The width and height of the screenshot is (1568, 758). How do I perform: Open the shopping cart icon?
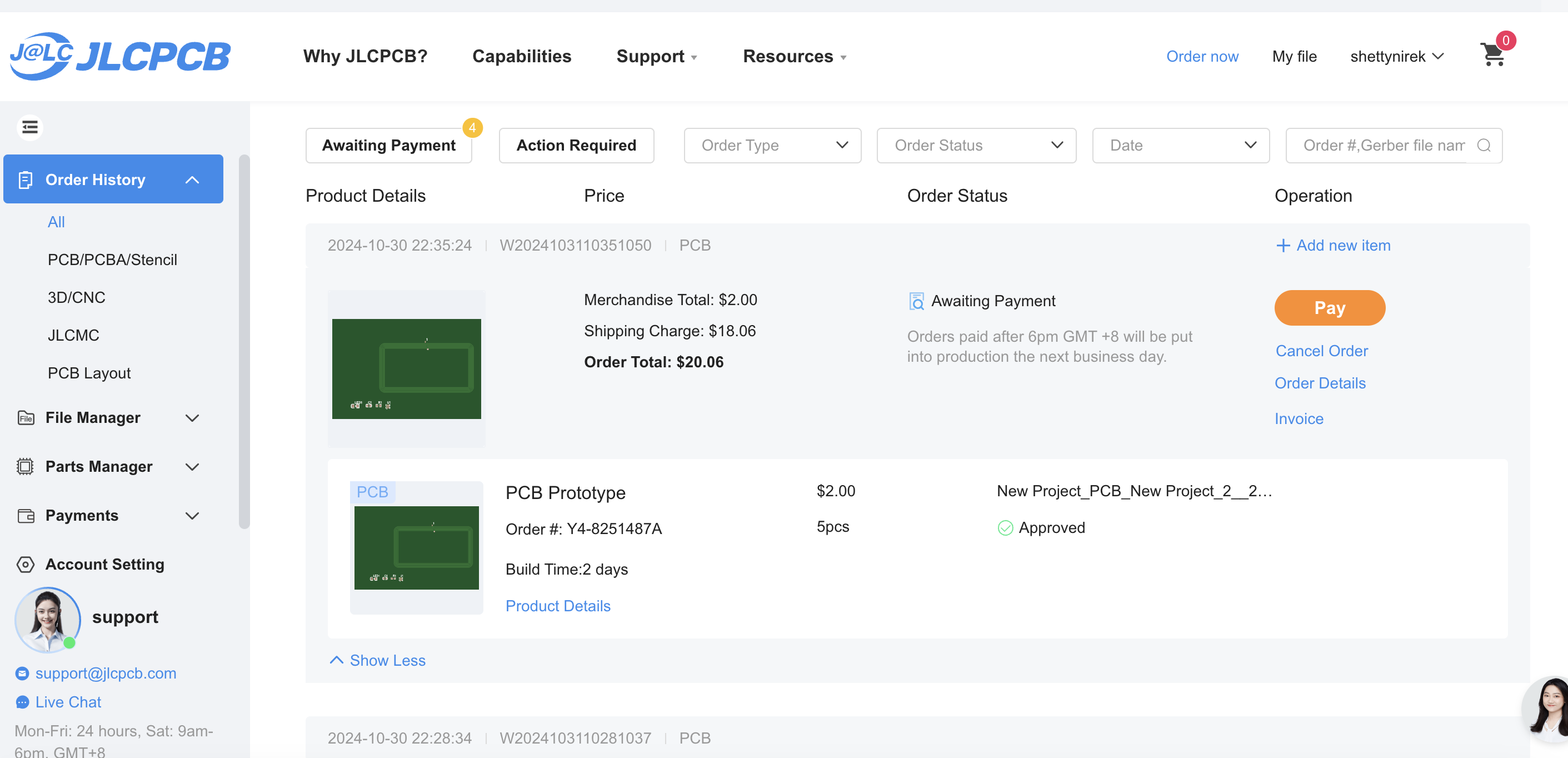click(x=1492, y=56)
